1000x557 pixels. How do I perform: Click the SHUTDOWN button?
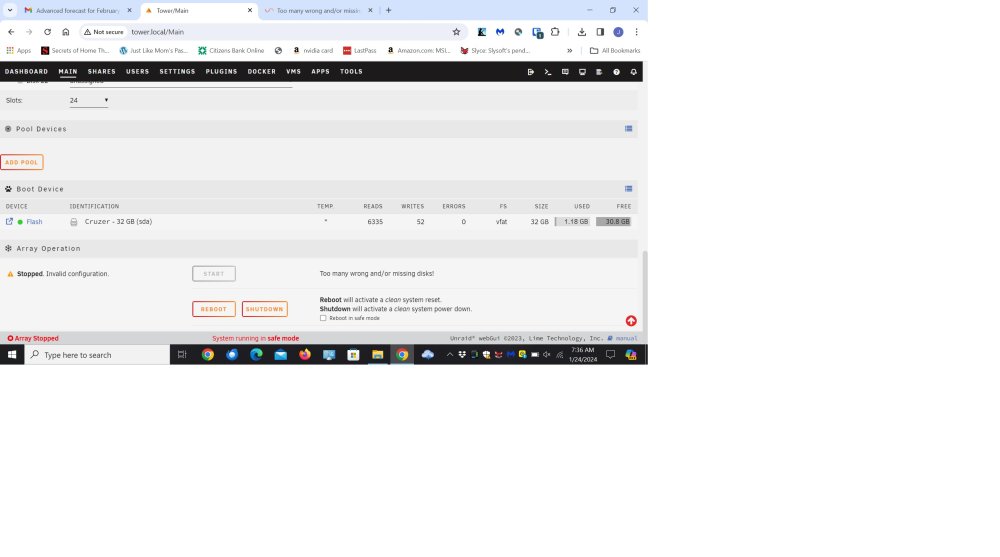(x=265, y=309)
